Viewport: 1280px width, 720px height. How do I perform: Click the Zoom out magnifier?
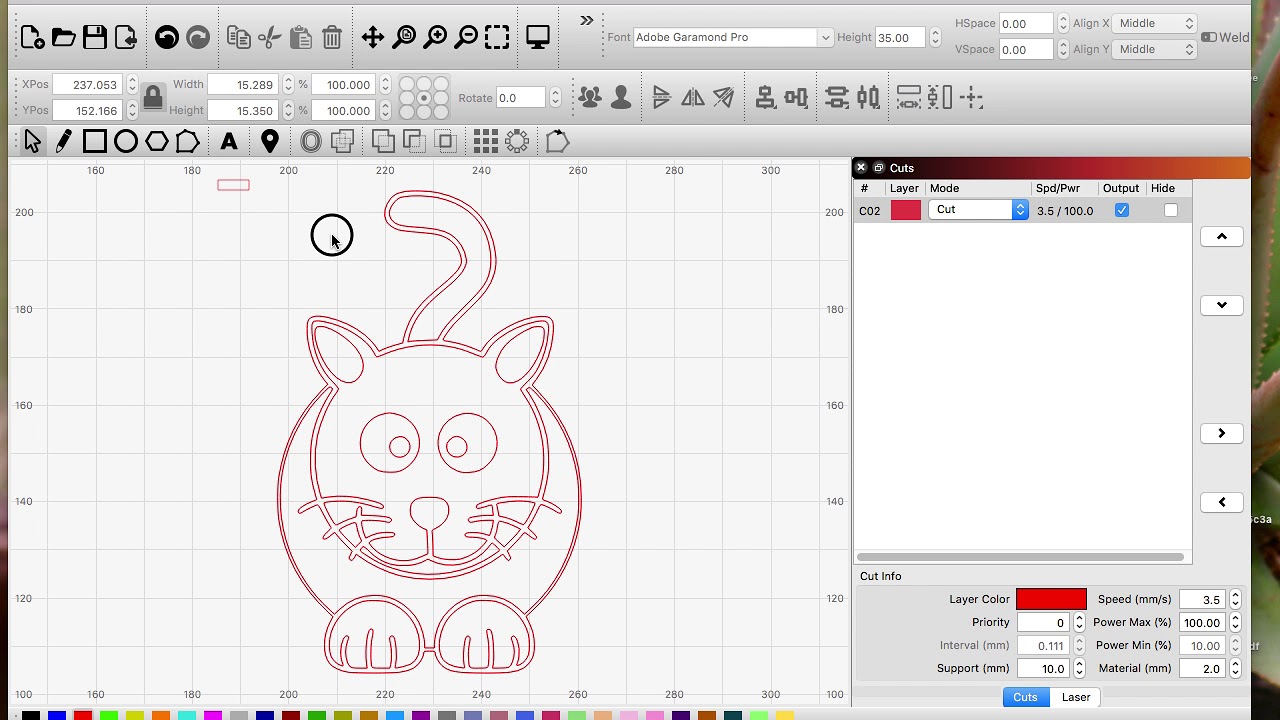[466, 38]
